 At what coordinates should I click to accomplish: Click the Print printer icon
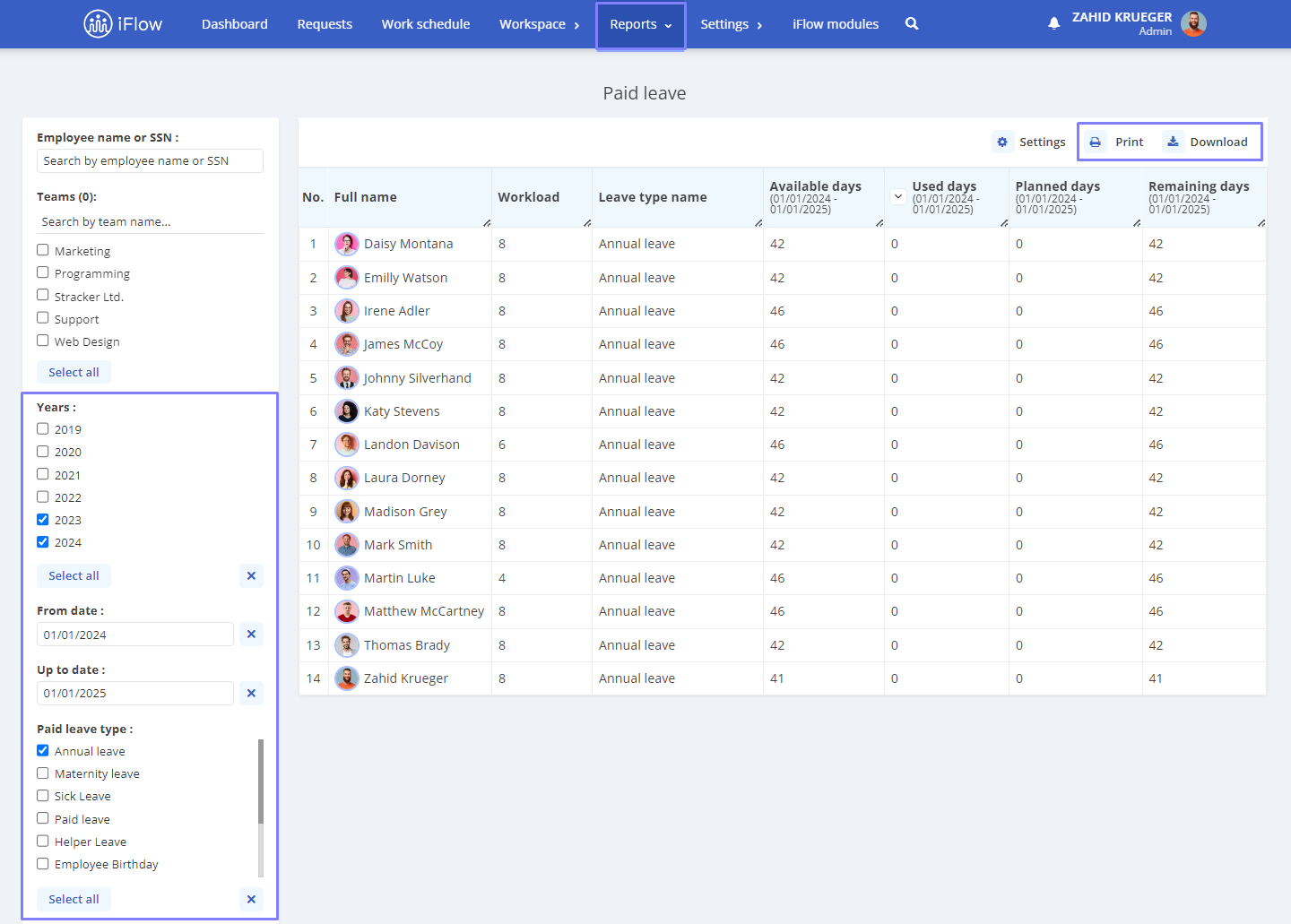1095,142
